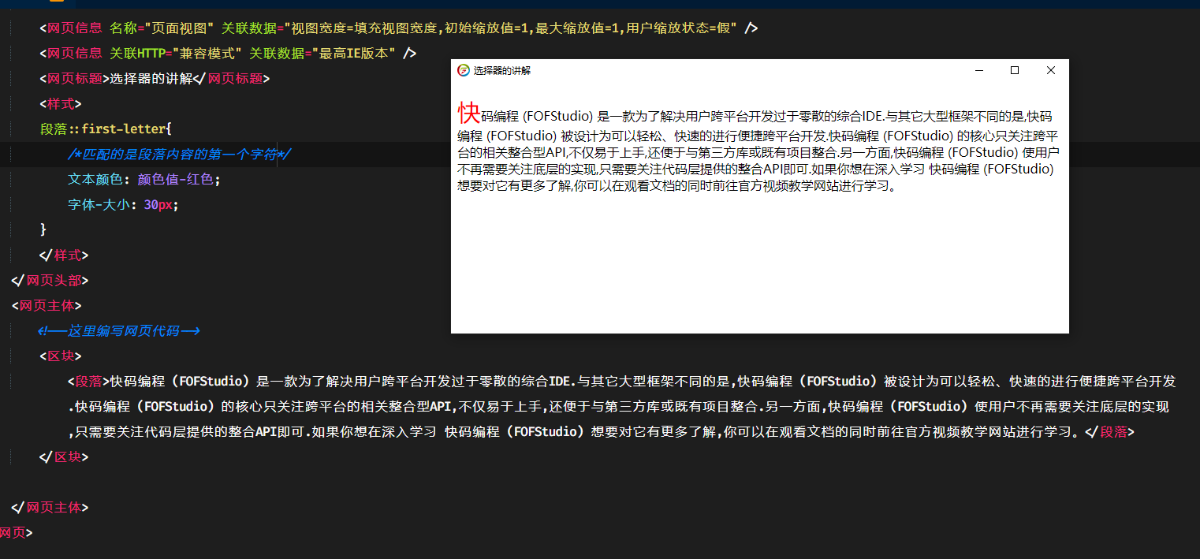Click the opening <段落> tag in the code
Image resolution: width=1200 pixels, height=559 pixels.
tap(89, 381)
